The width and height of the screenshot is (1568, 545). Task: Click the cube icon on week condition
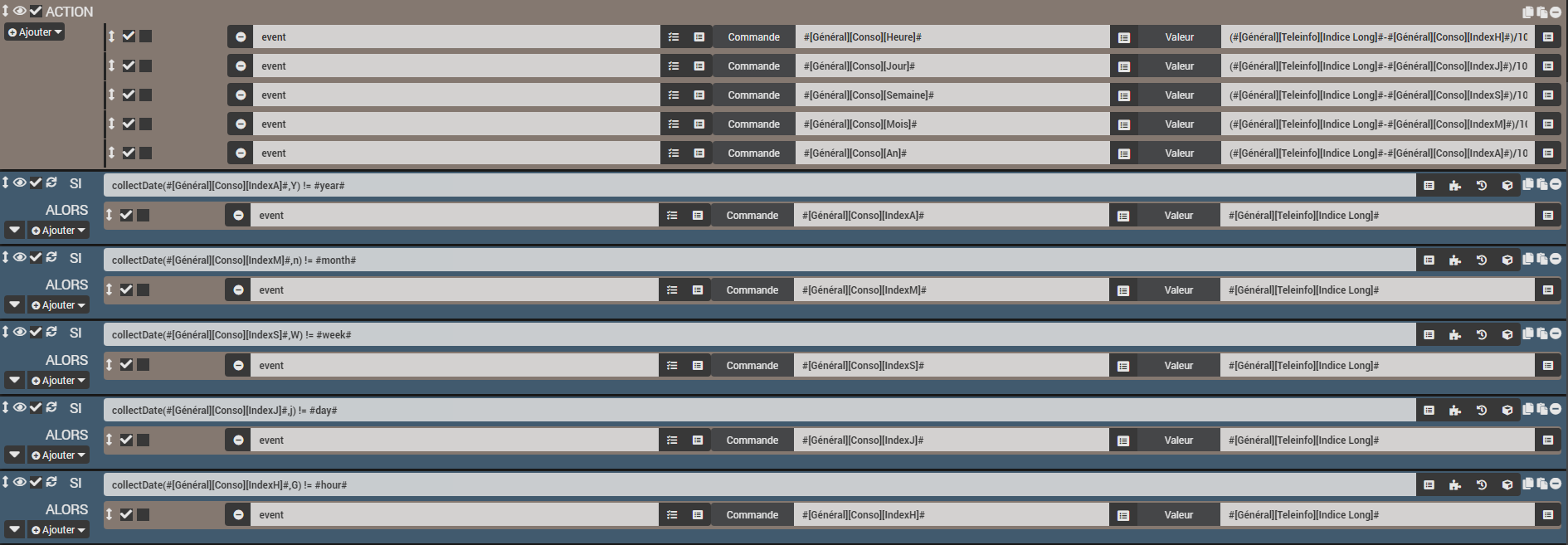(1507, 335)
